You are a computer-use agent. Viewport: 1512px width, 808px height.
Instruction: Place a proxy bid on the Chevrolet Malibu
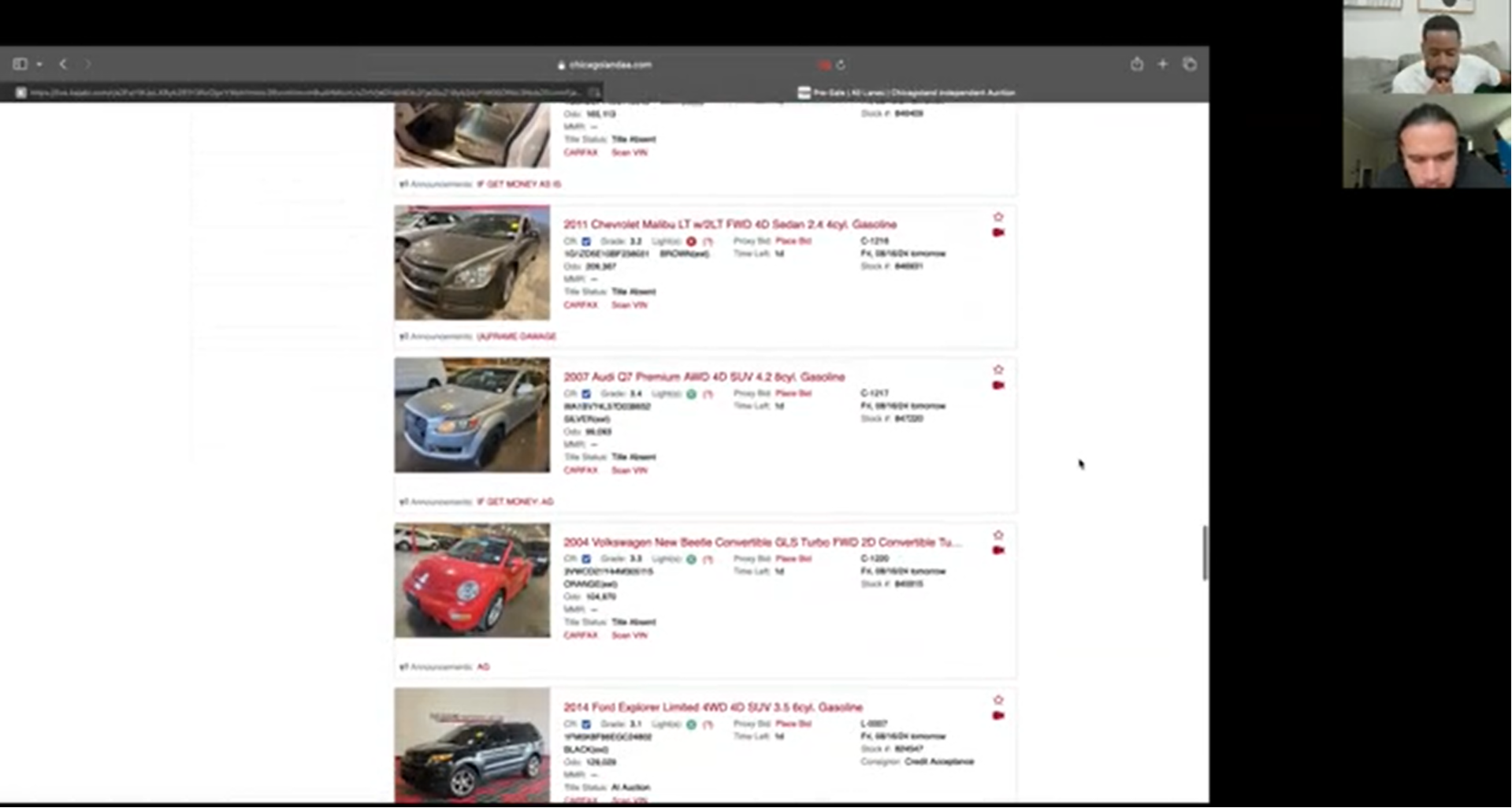[793, 241]
